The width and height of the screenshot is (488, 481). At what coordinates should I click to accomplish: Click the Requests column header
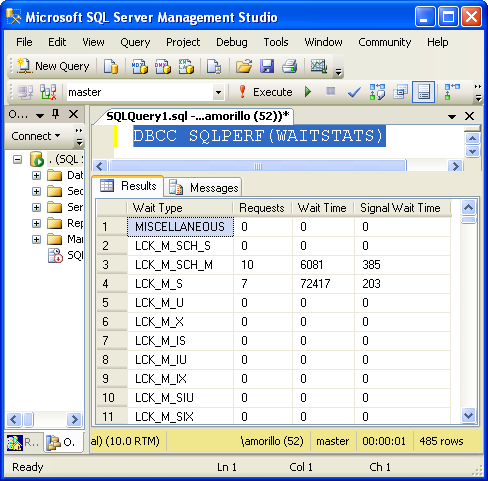(x=263, y=208)
